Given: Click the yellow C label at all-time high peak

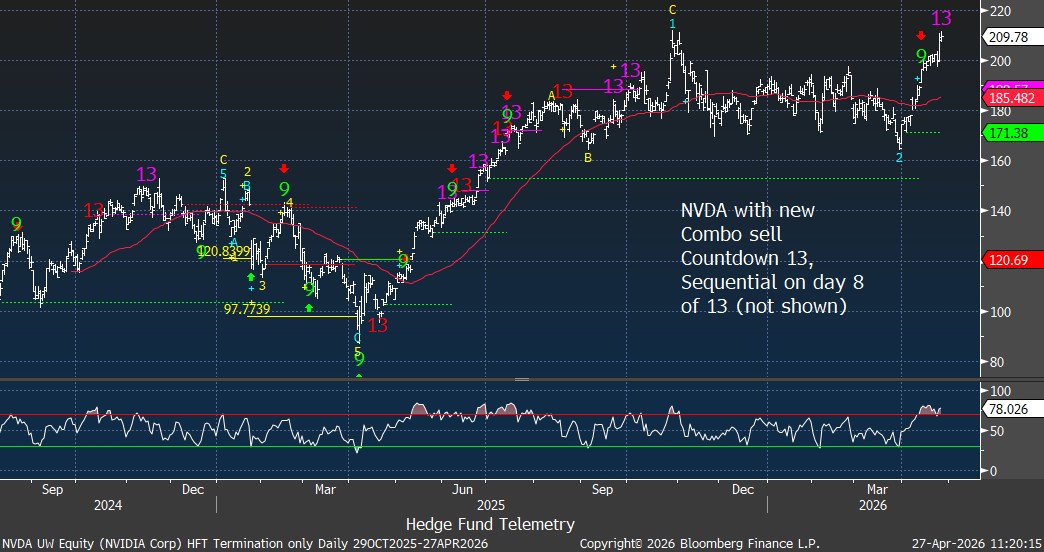Looking at the screenshot, I should 673,9.
